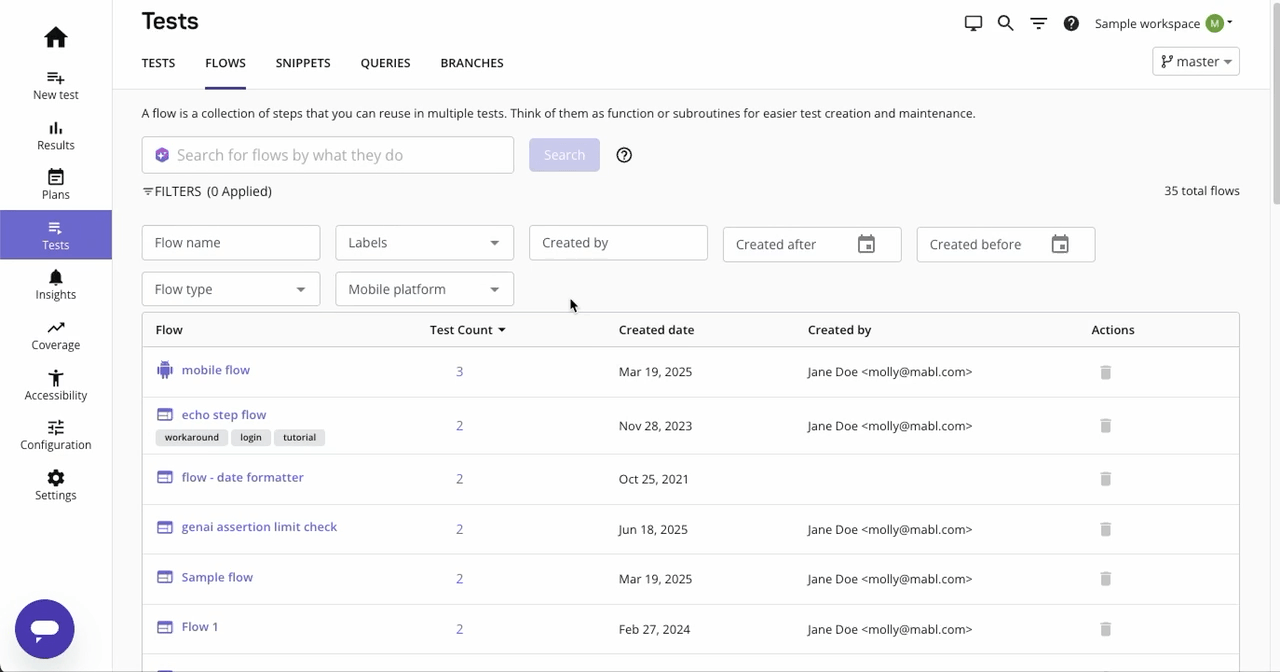Viewport: 1280px width, 672px height.
Task: Delete the mobile flow using trash icon
Action: pos(1105,372)
